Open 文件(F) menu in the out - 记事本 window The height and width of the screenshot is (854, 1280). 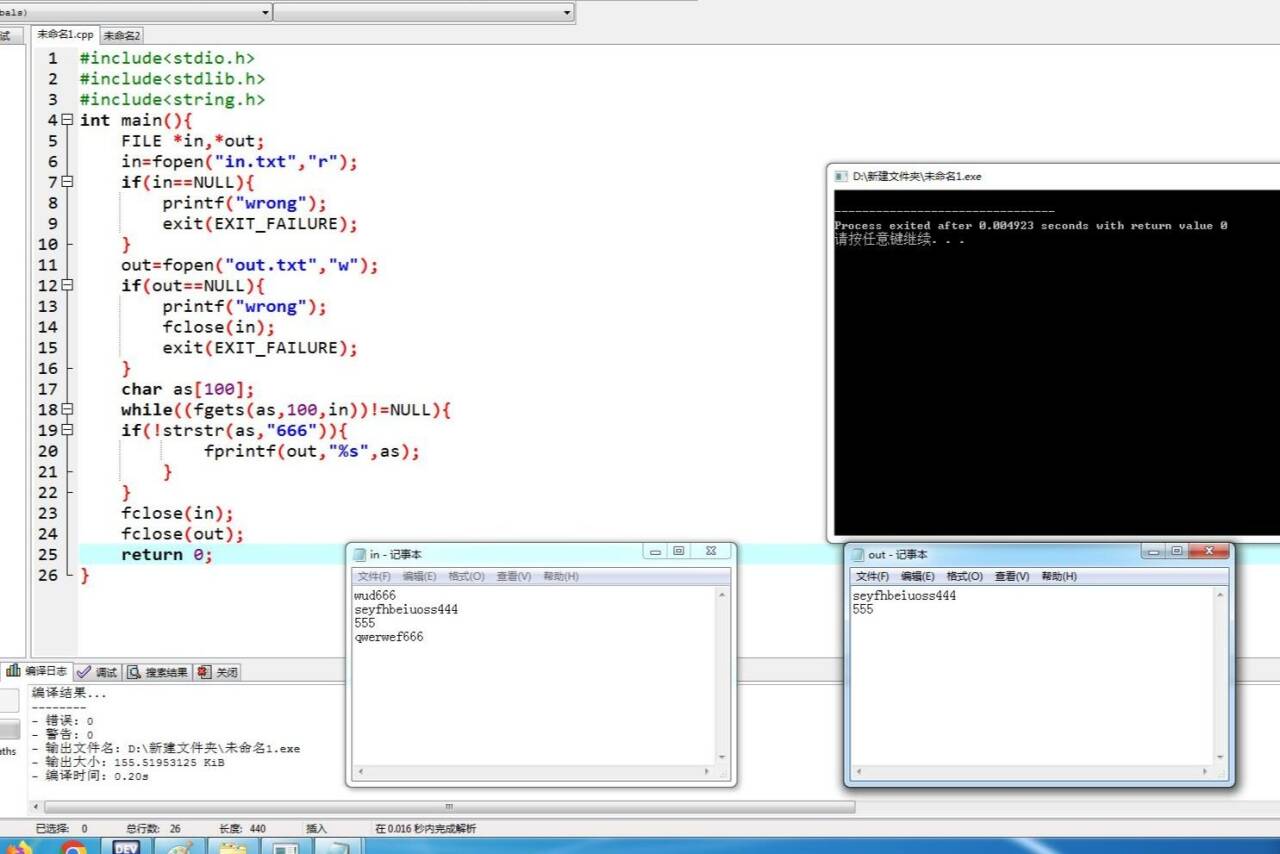coord(872,577)
